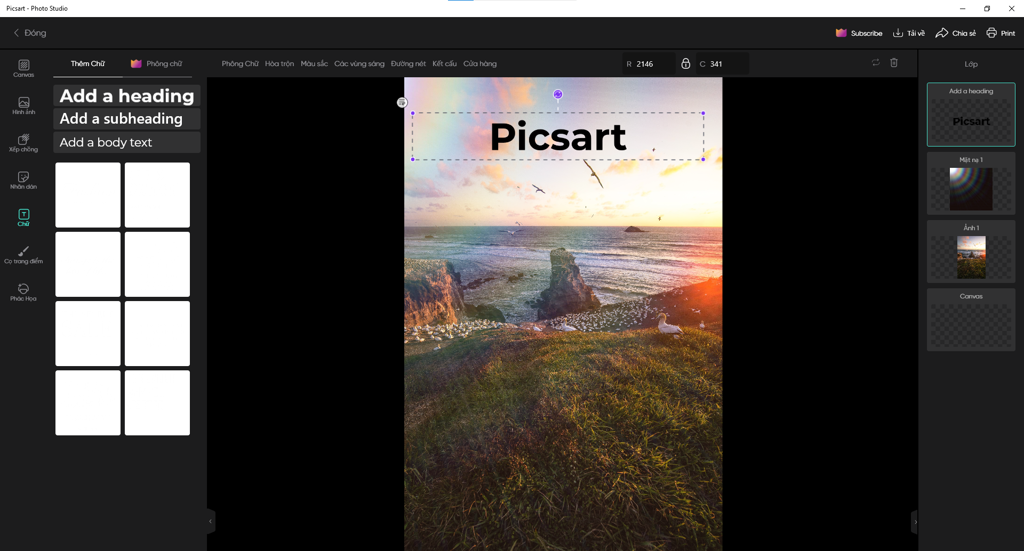Select the Canvas layer thumbnail

971,320
